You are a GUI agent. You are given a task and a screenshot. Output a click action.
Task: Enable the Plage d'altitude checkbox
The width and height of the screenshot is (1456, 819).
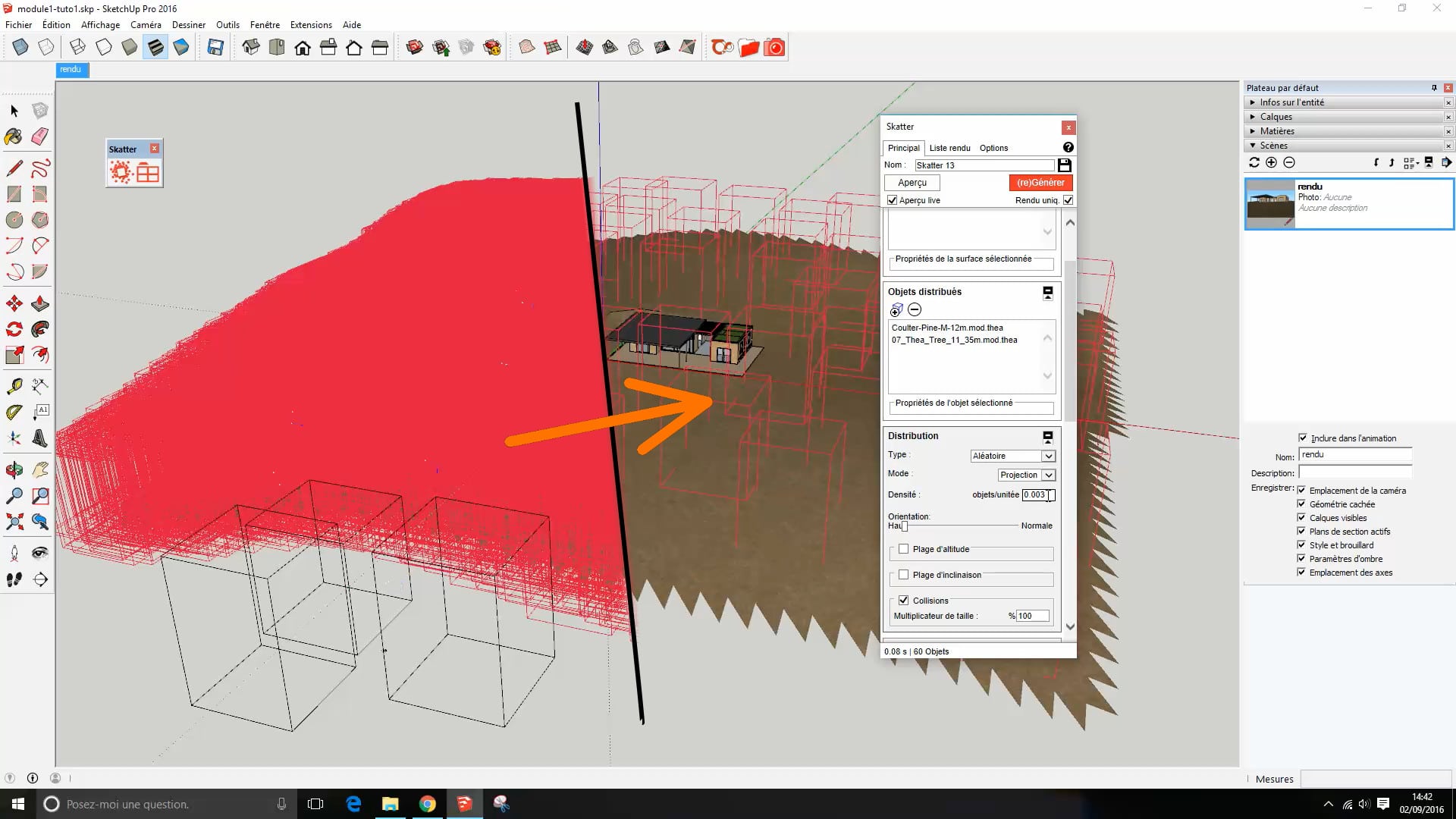pos(903,549)
